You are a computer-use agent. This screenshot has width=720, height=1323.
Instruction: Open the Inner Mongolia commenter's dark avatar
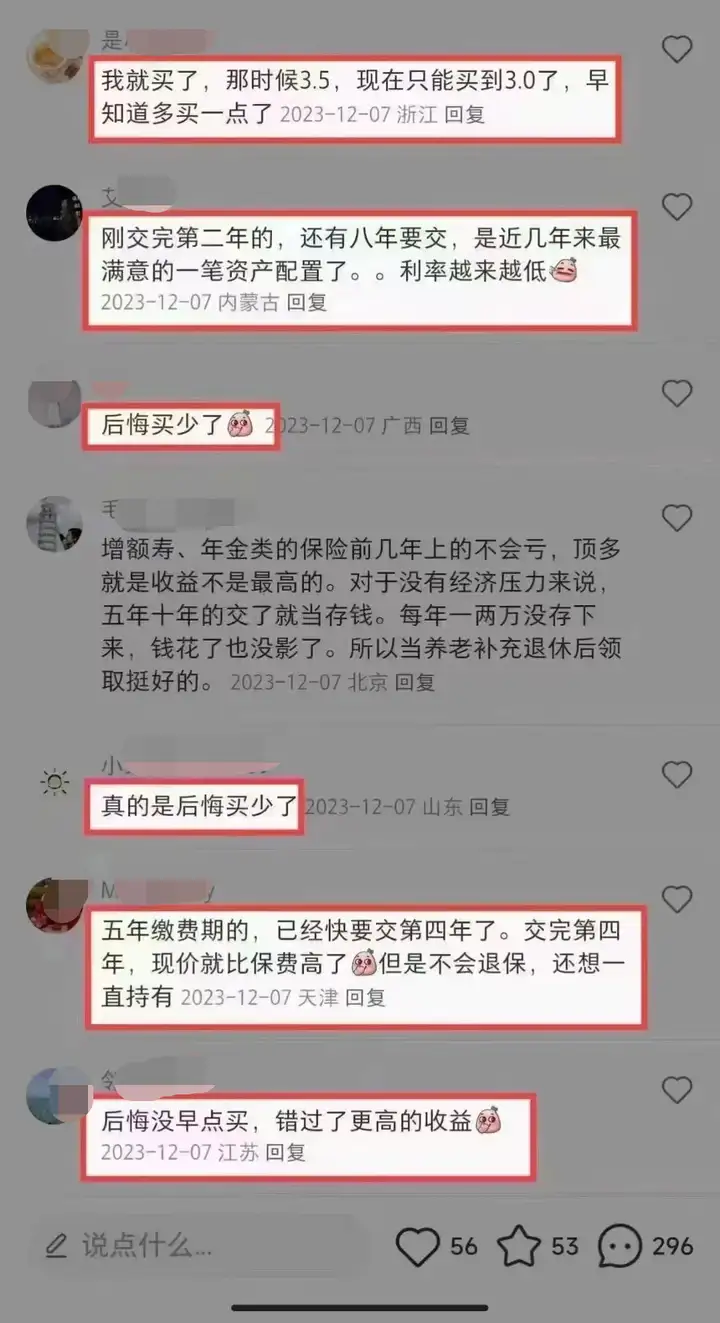54,212
